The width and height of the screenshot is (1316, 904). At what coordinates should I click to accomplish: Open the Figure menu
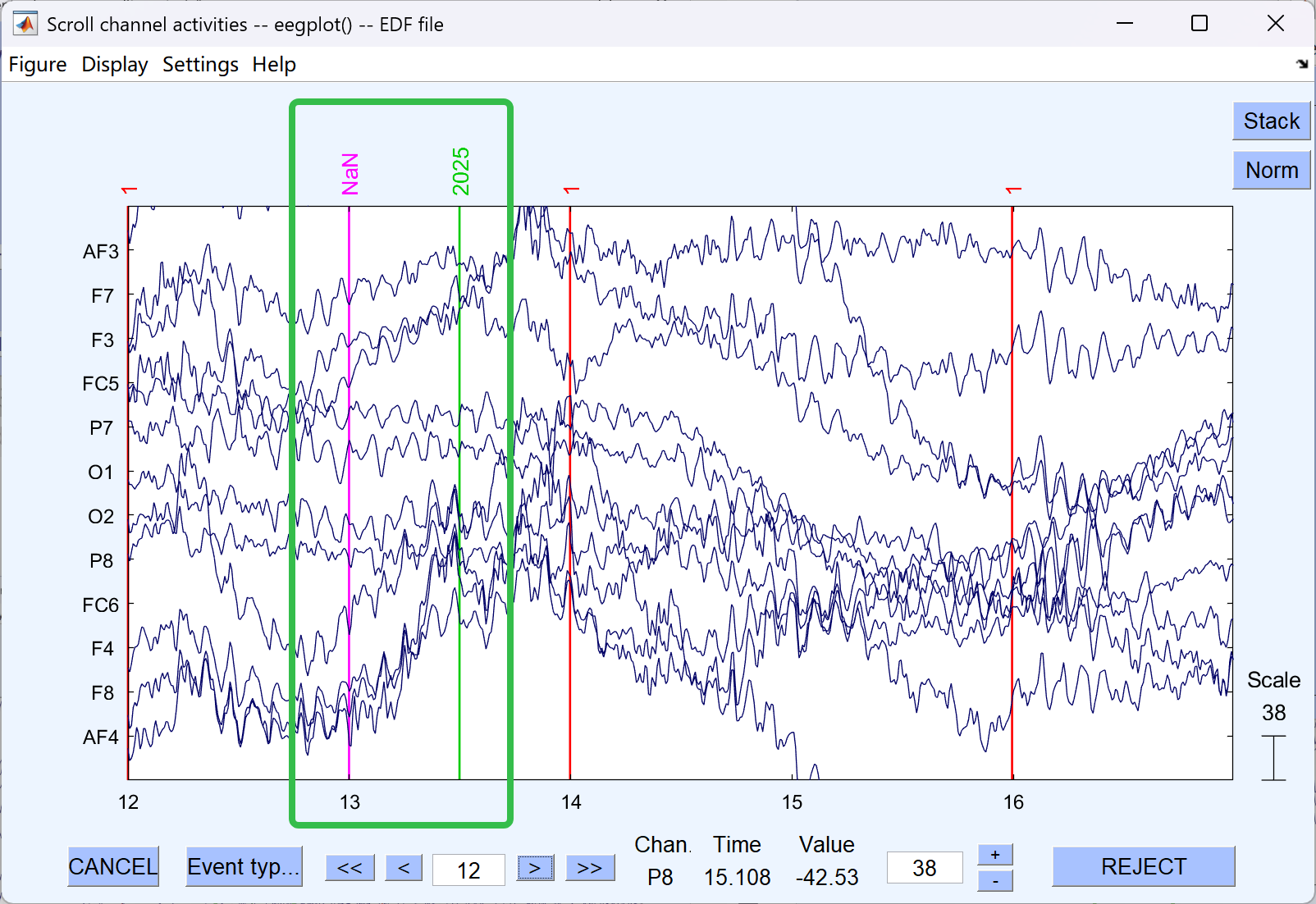click(38, 65)
